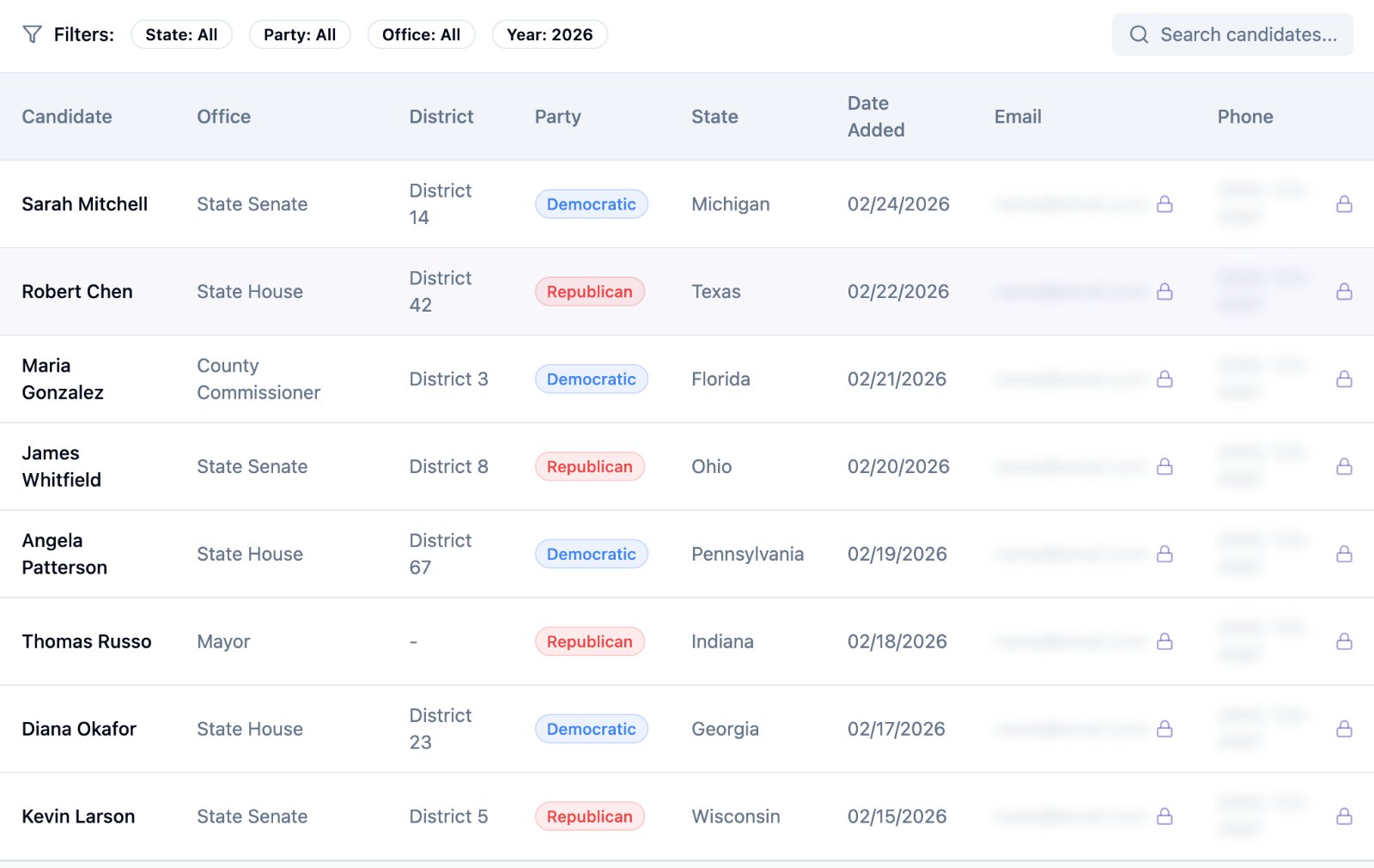Click the Florida state cell
The image size is (1374, 868).
(720, 379)
